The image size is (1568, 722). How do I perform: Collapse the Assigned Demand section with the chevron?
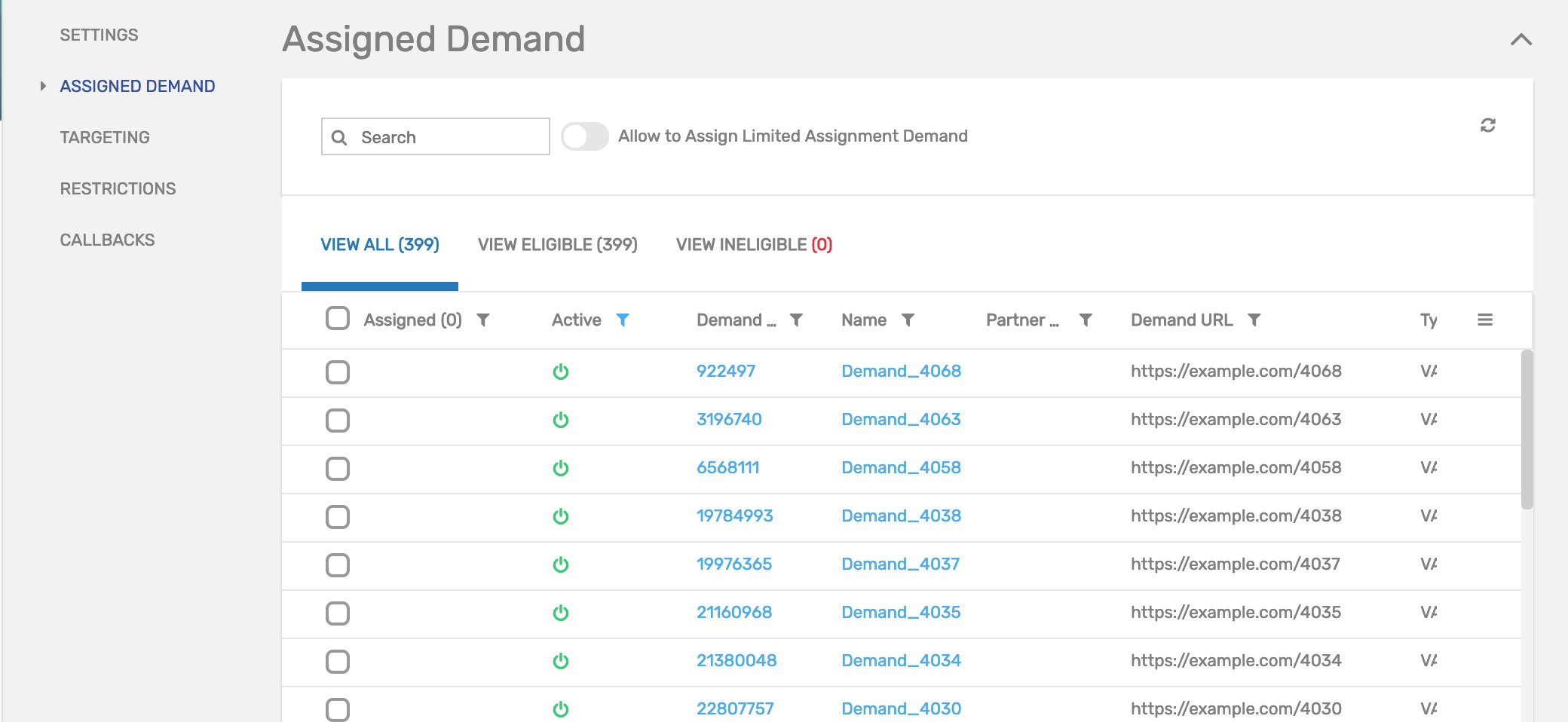tap(1521, 39)
